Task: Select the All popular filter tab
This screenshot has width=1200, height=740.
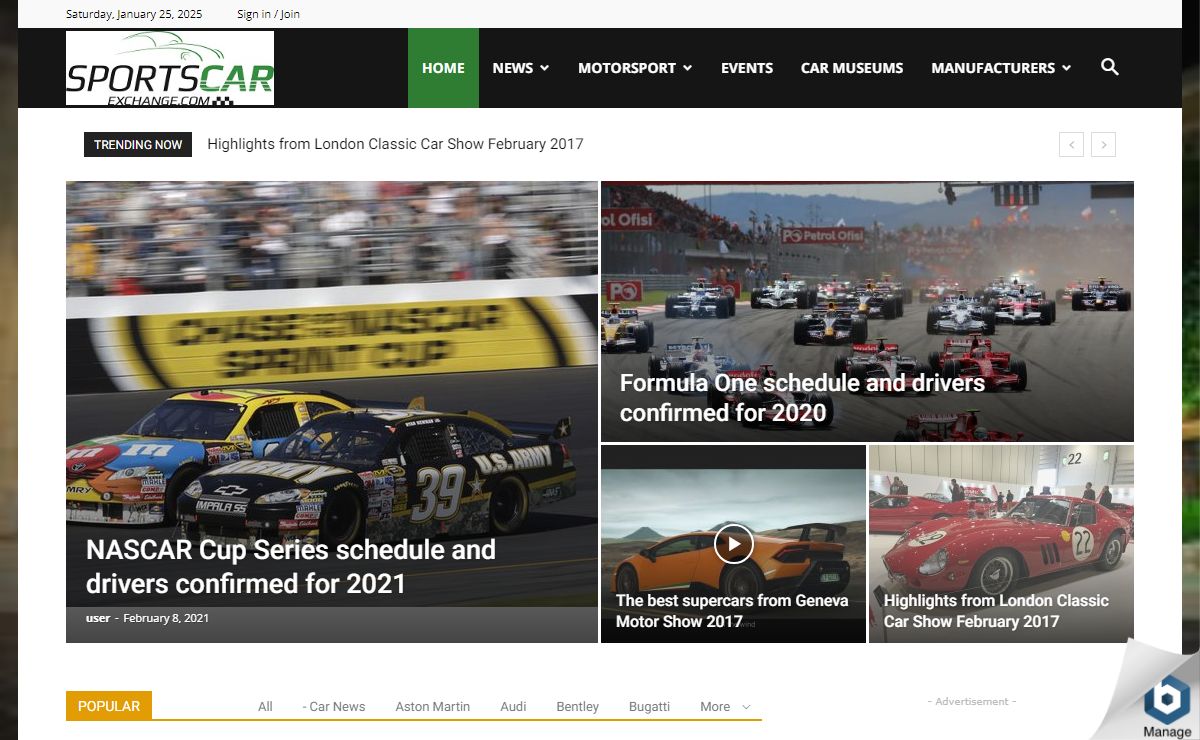Action: [265, 706]
